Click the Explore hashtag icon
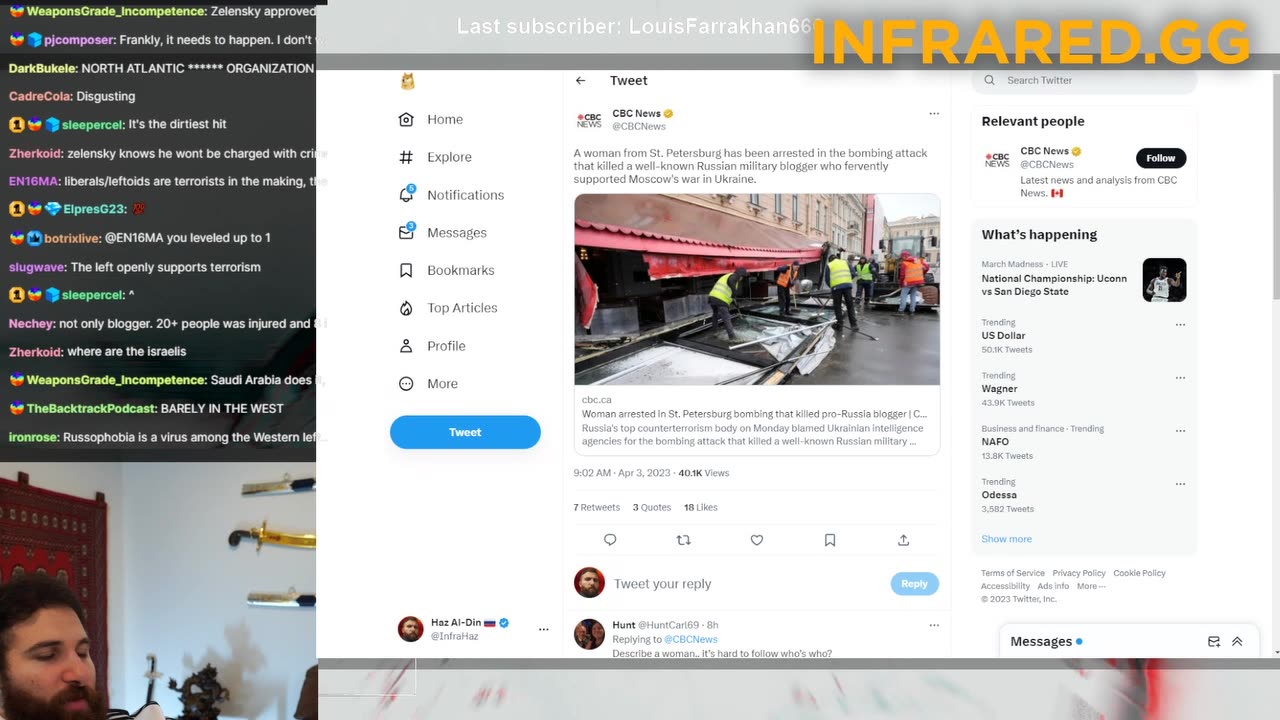The width and height of the screenshot is (1280, 720). pyautogui.click(x=406, y=157)
